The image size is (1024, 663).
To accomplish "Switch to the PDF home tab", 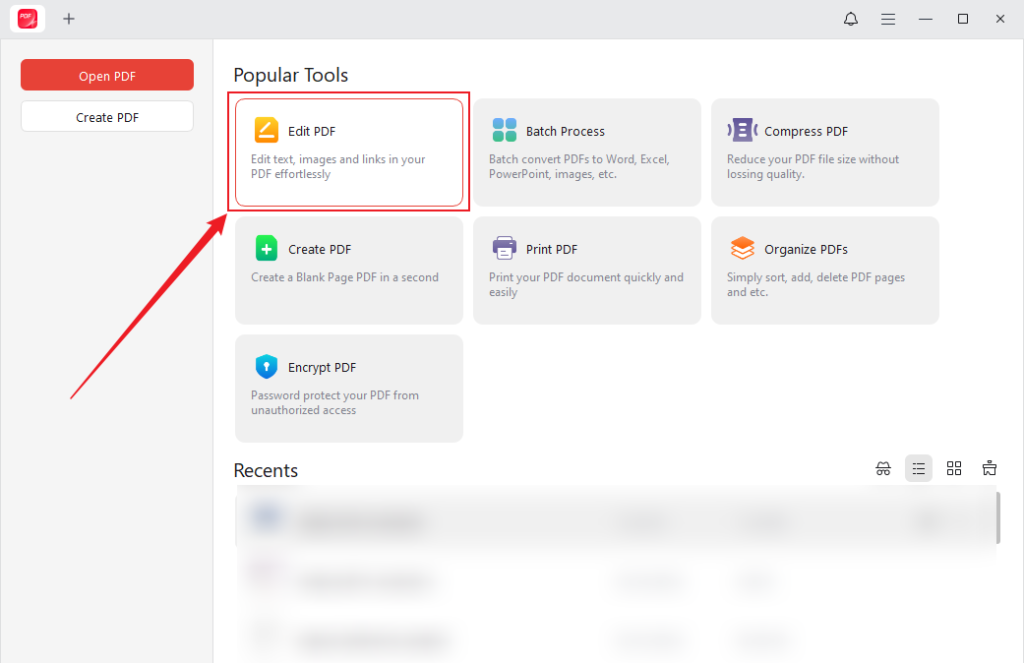I will 27,18.
